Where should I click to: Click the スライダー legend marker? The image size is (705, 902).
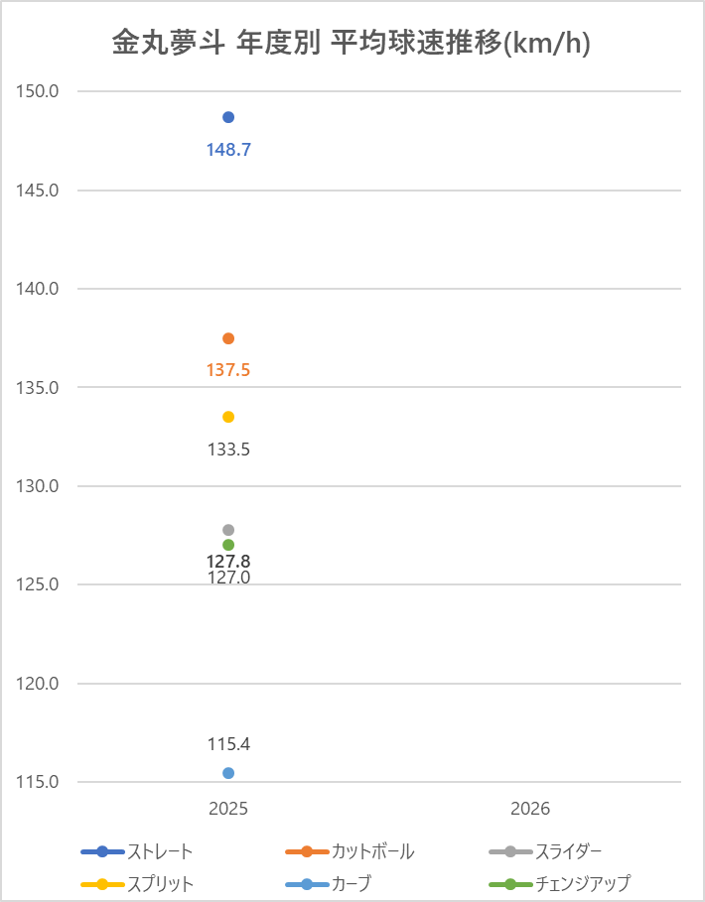[510, 851]
